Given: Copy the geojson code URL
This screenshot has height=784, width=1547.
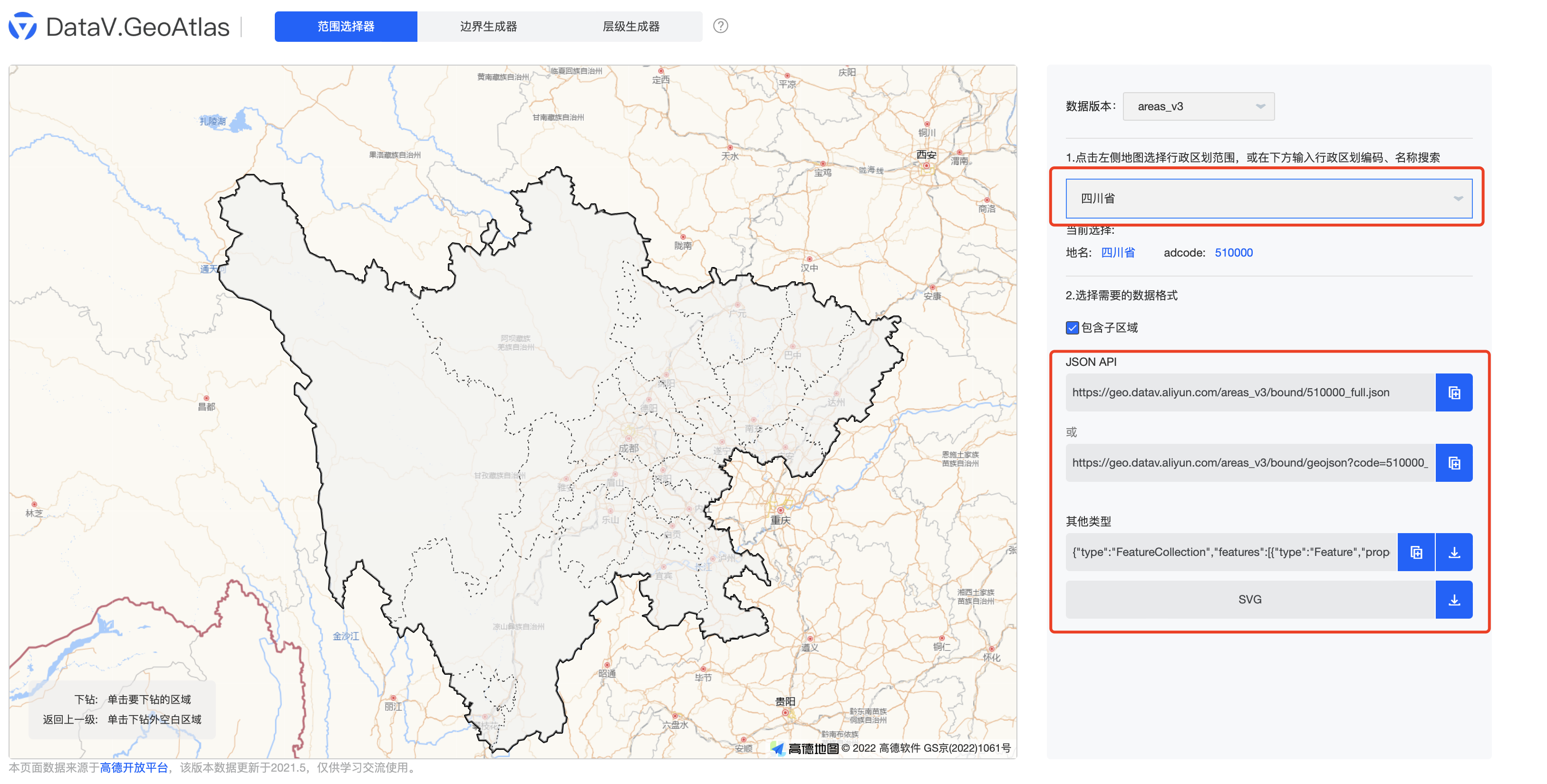Looking at the screenshot, I should pos(1454,462).
